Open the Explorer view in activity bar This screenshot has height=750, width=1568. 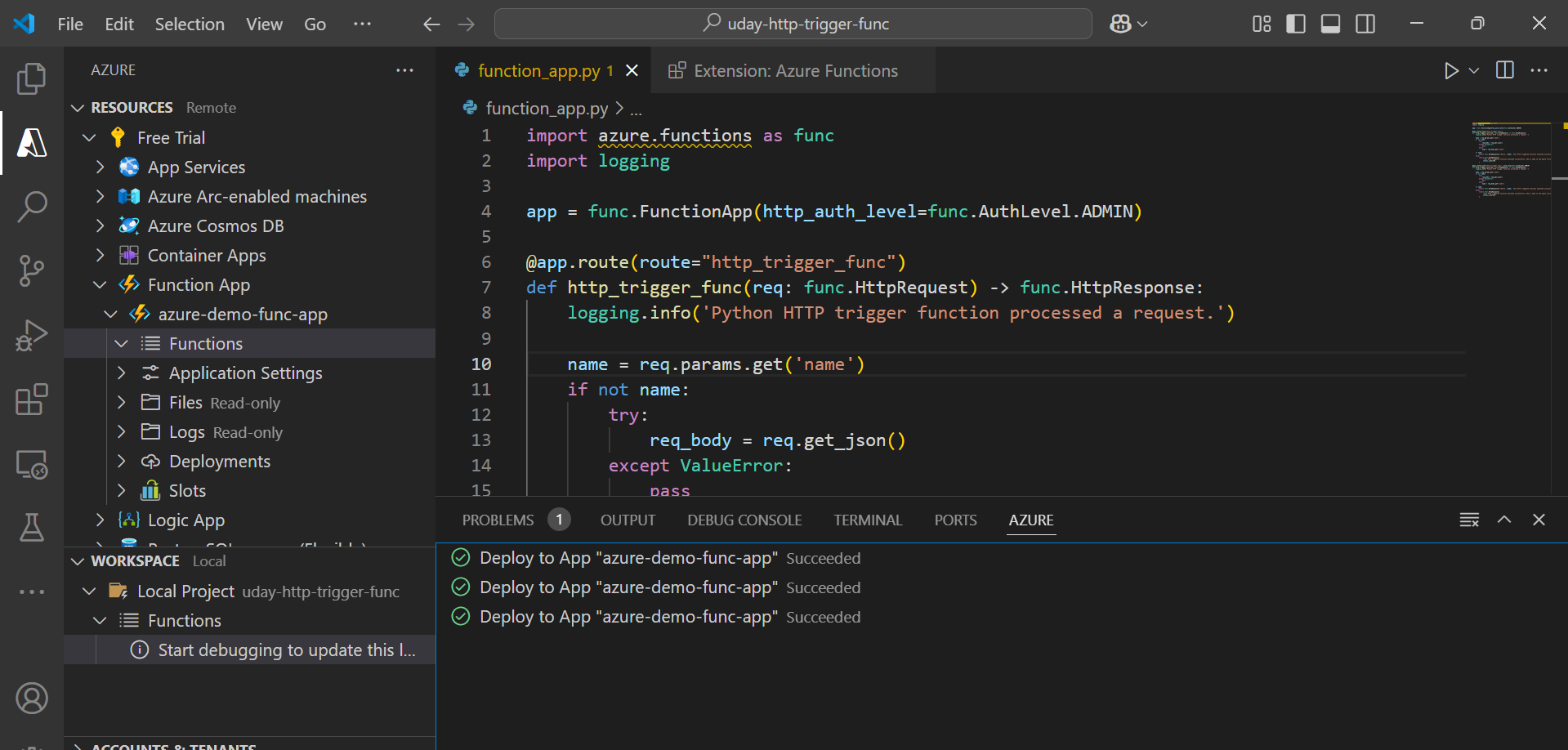click(x=31, y=79)
